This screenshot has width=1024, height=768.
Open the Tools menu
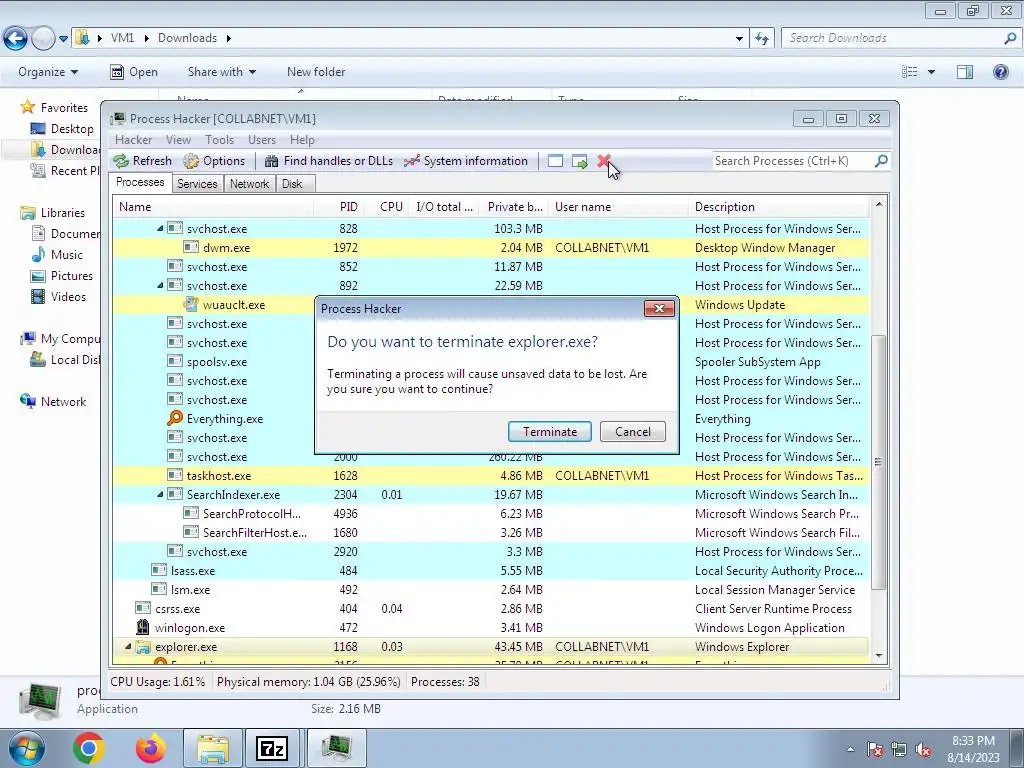point(219,140)
